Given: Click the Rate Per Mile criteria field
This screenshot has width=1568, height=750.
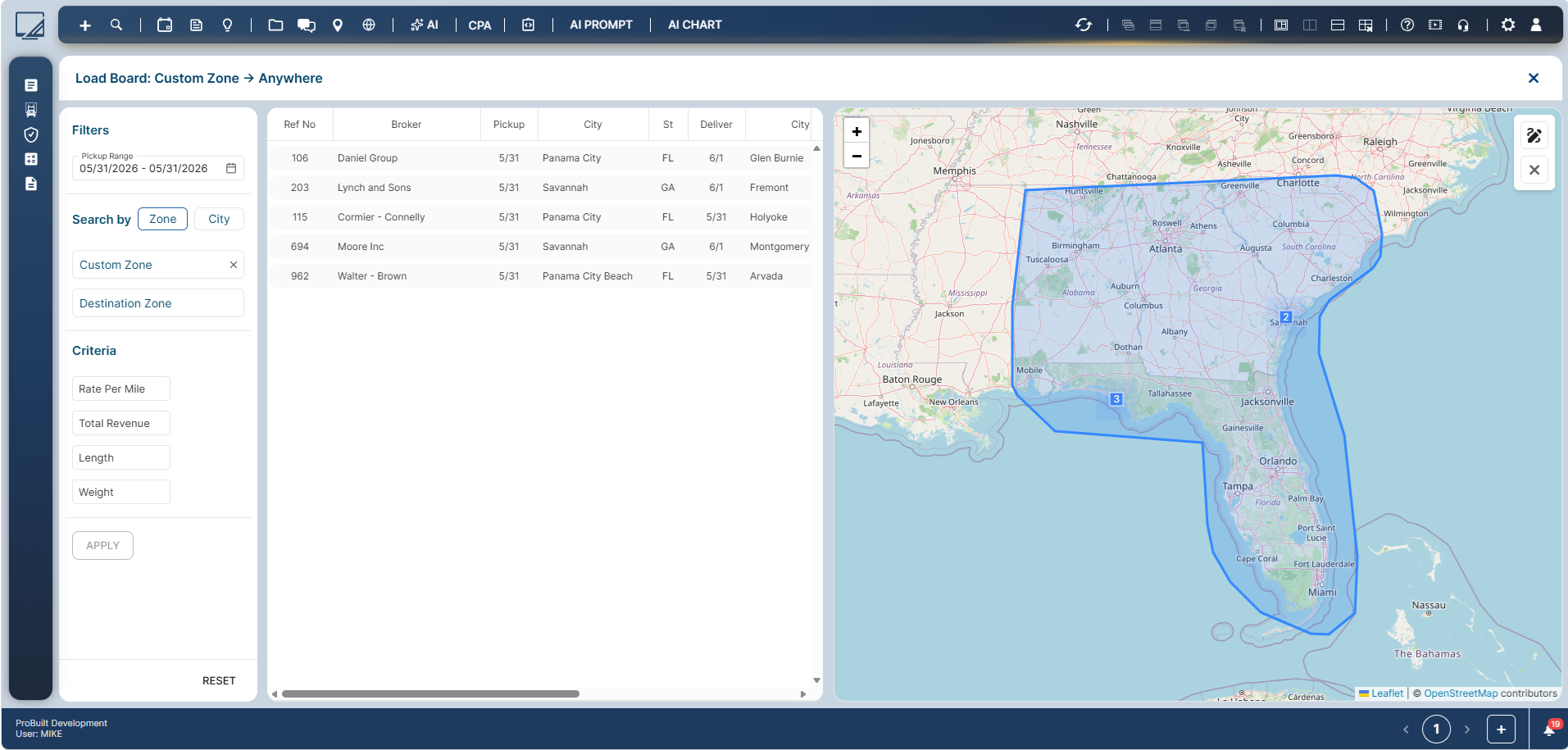Looking at the screenshot, I should coord(120,389).
